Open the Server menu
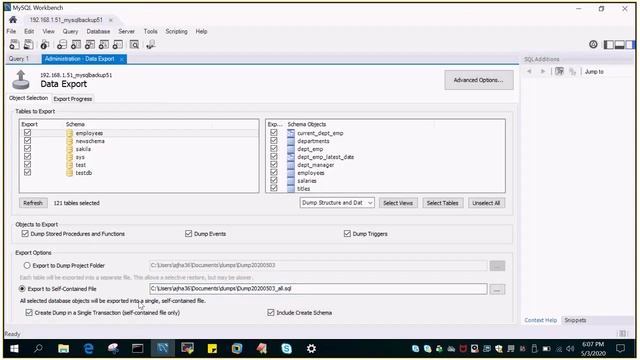640x360 pixels. click(126, 31)
